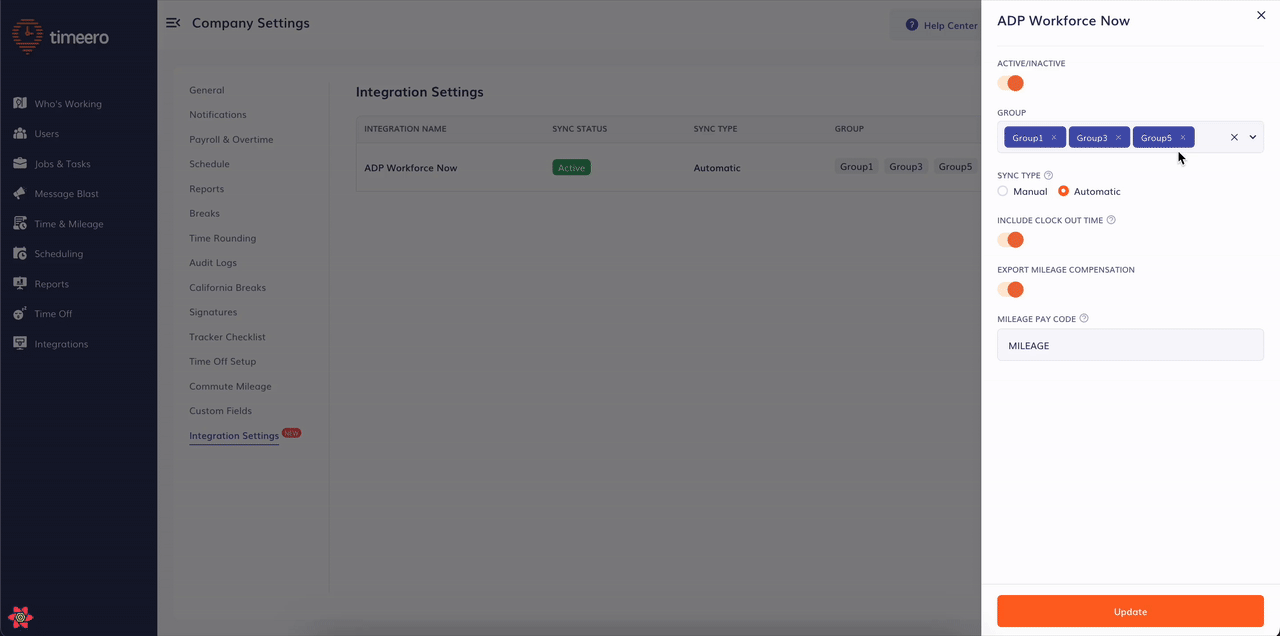
Task: Select the Manual sync type radio button
Action: (1002, 191)
